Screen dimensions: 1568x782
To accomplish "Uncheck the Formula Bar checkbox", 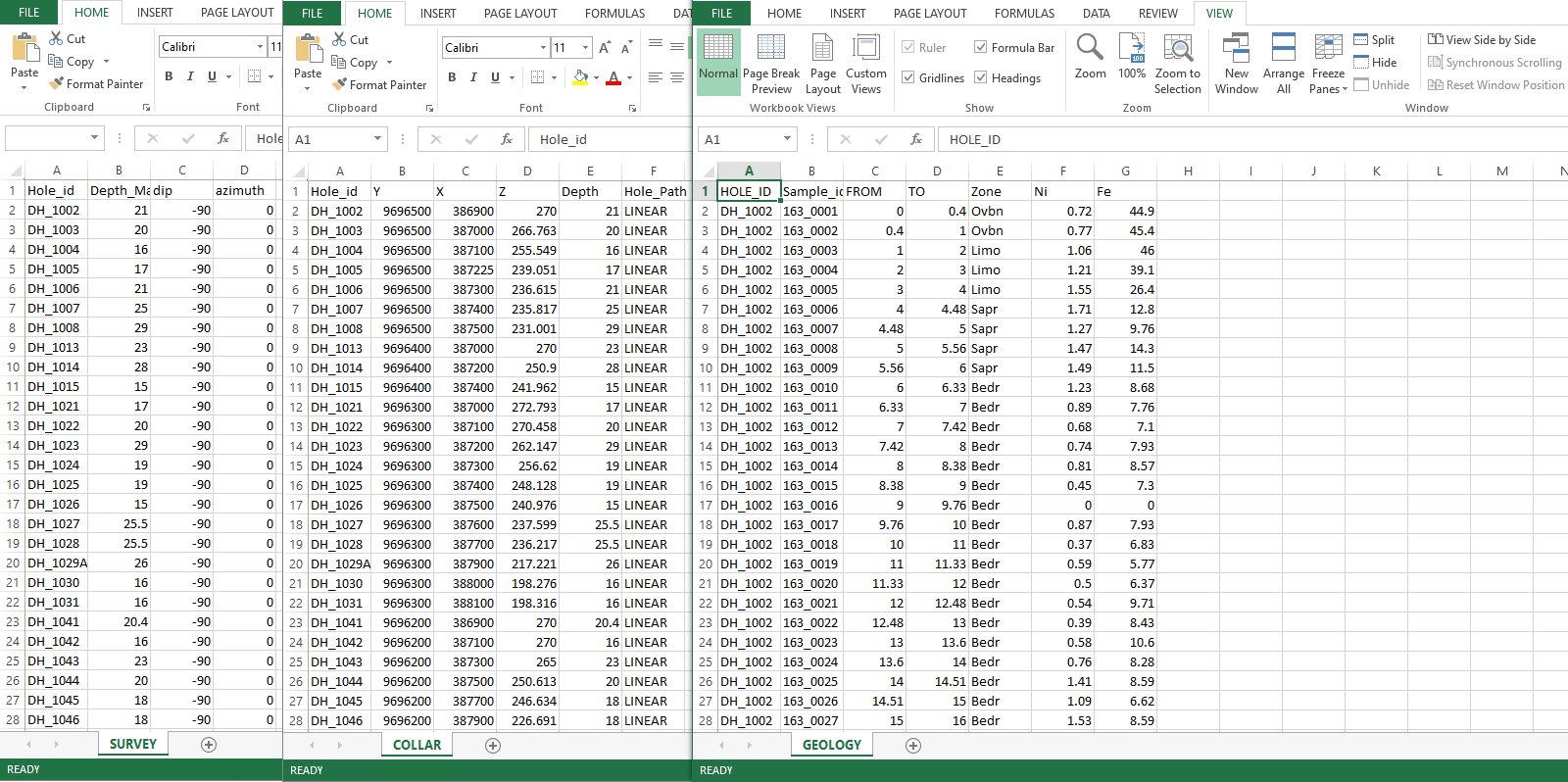I will click(x=981, y=47).
